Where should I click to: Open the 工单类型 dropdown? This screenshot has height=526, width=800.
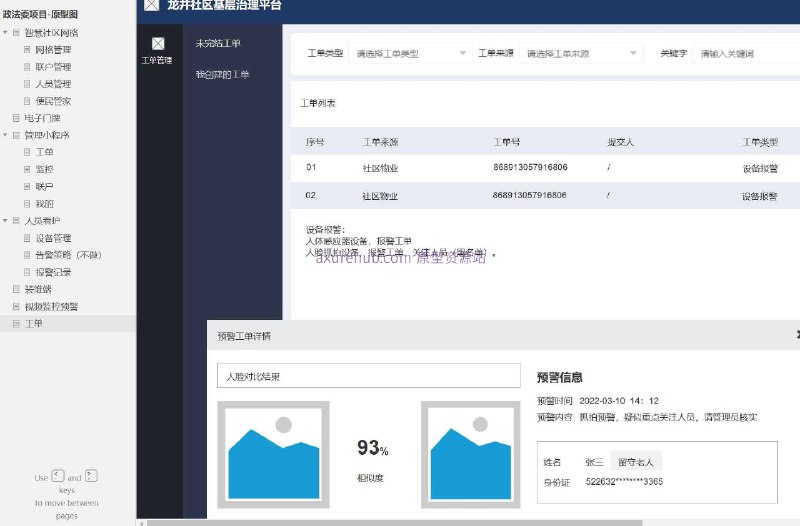point(410,53)
